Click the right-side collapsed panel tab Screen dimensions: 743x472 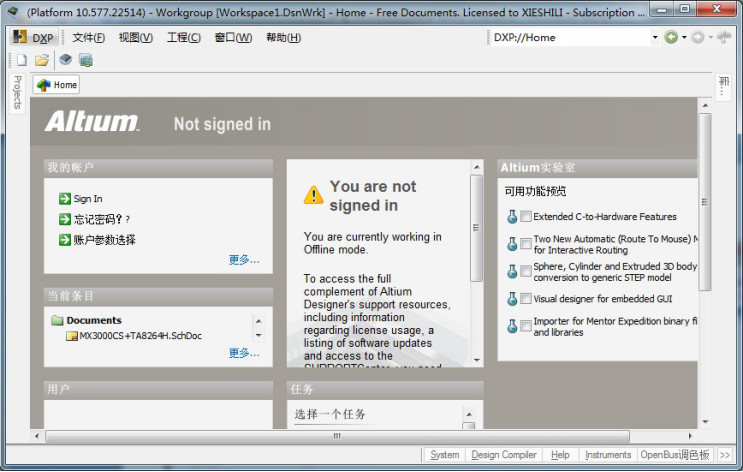[724, 86]
